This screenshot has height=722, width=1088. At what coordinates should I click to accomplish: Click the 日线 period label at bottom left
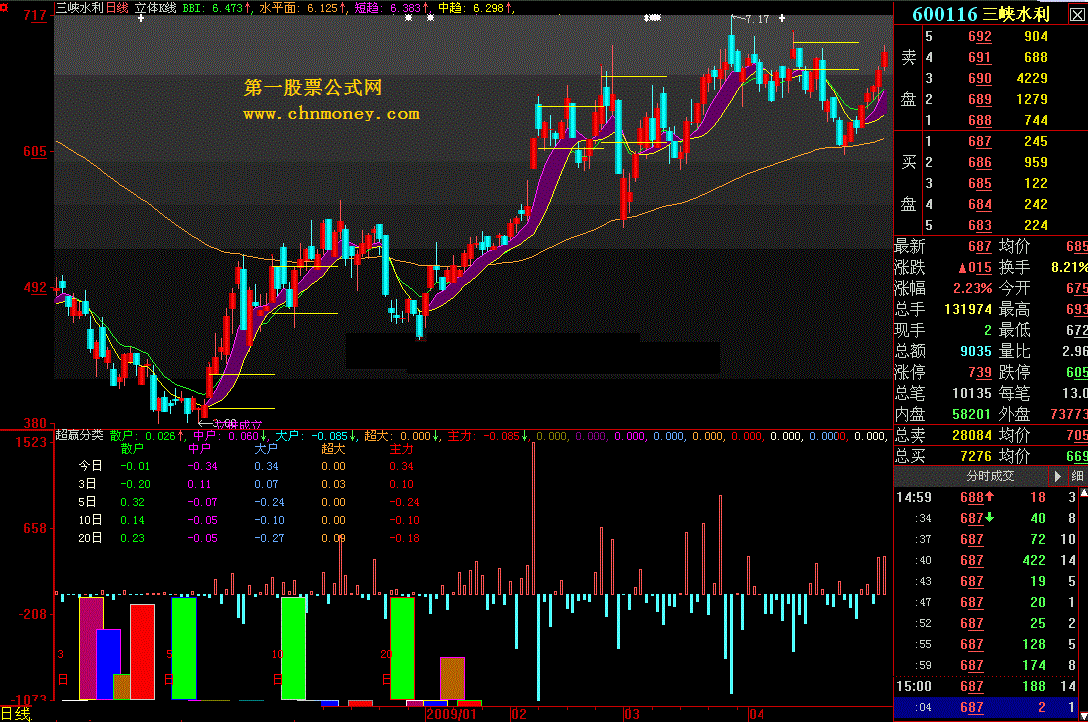tap(16, 714)
